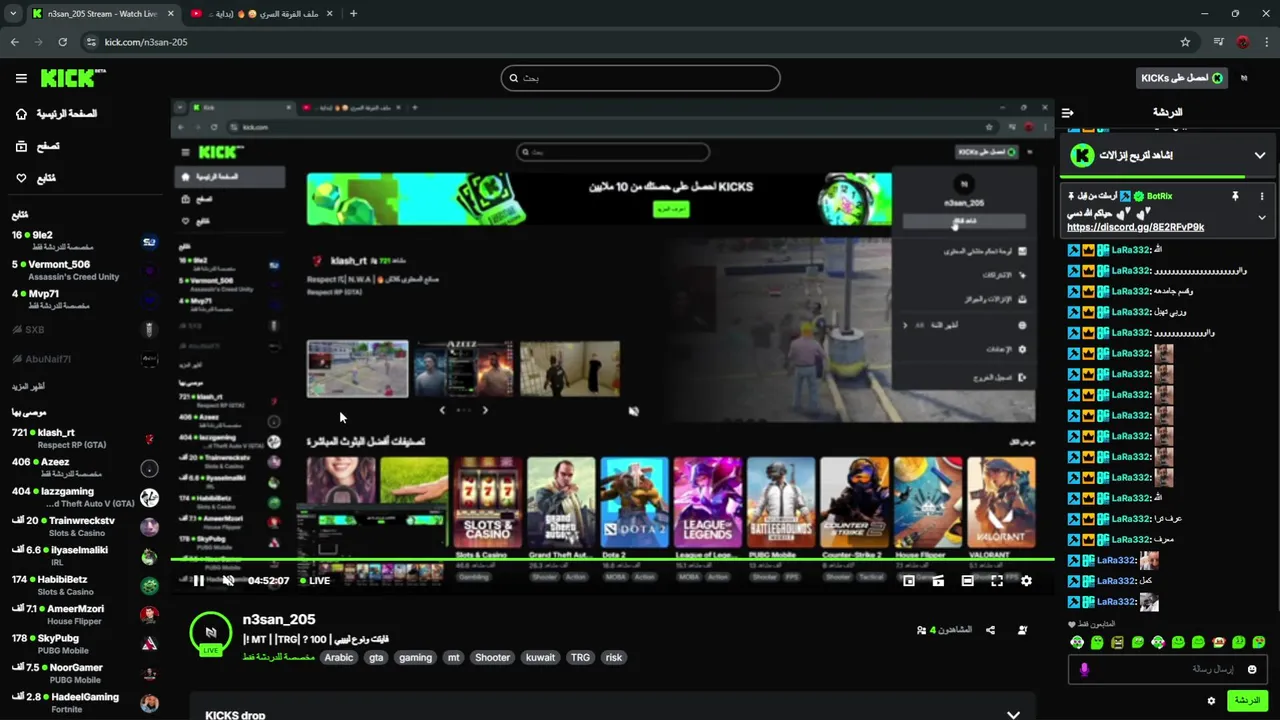Click the first green emote under chat
This screenshot has width=1280, height=720.
(x=1077, y=642)
